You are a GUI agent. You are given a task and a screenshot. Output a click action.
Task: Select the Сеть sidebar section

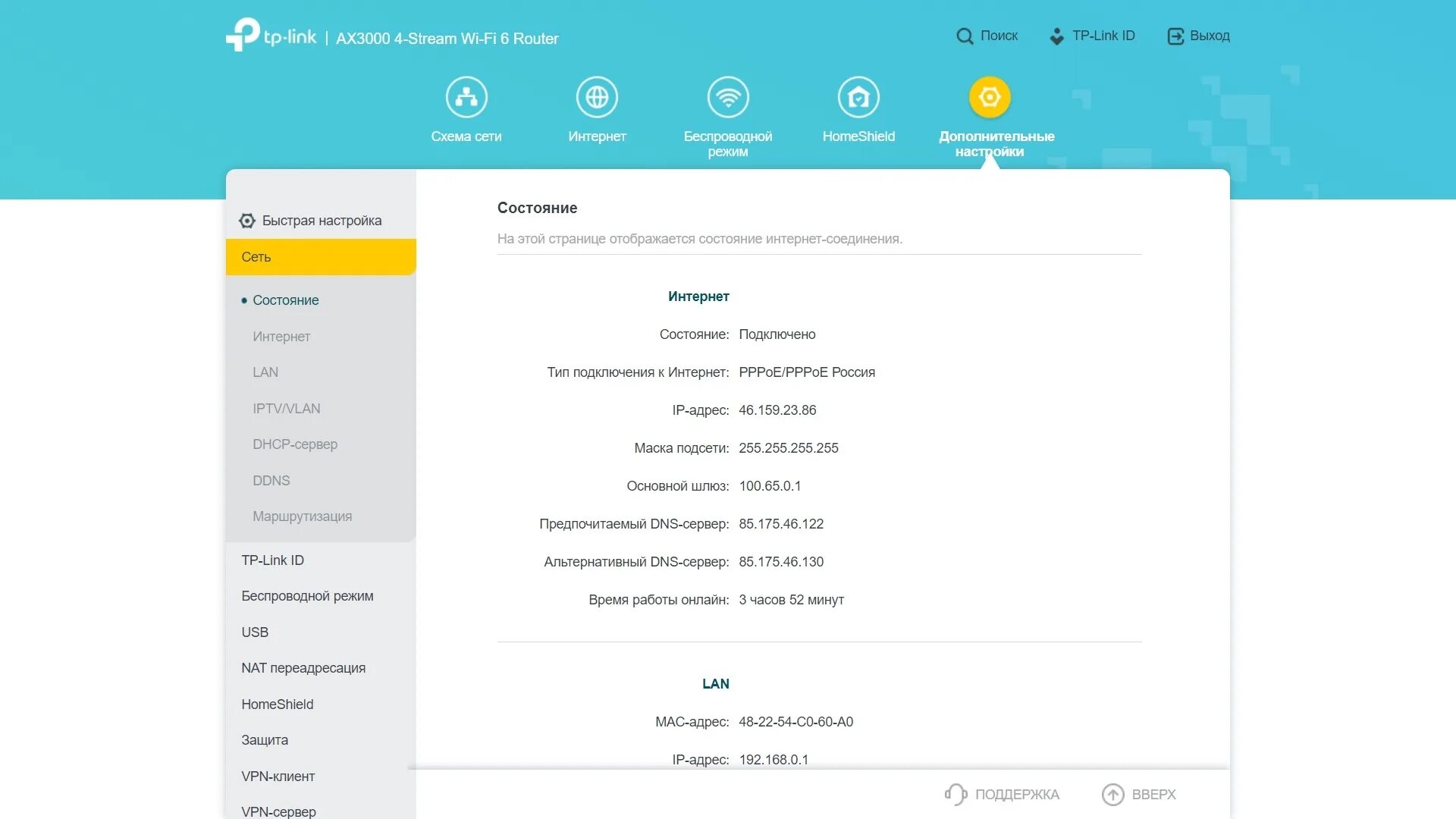coord(321,257)
